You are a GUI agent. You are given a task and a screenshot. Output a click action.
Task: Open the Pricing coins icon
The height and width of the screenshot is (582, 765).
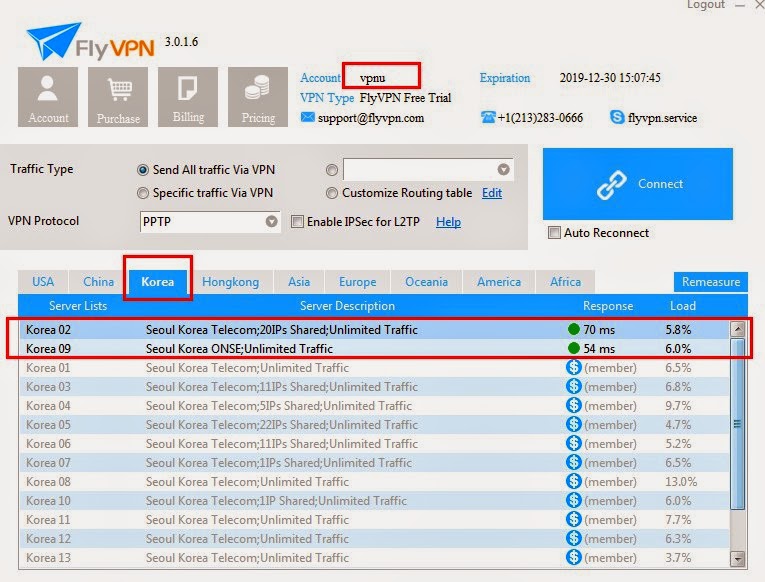pyautogui.click(x=258, y=97)
